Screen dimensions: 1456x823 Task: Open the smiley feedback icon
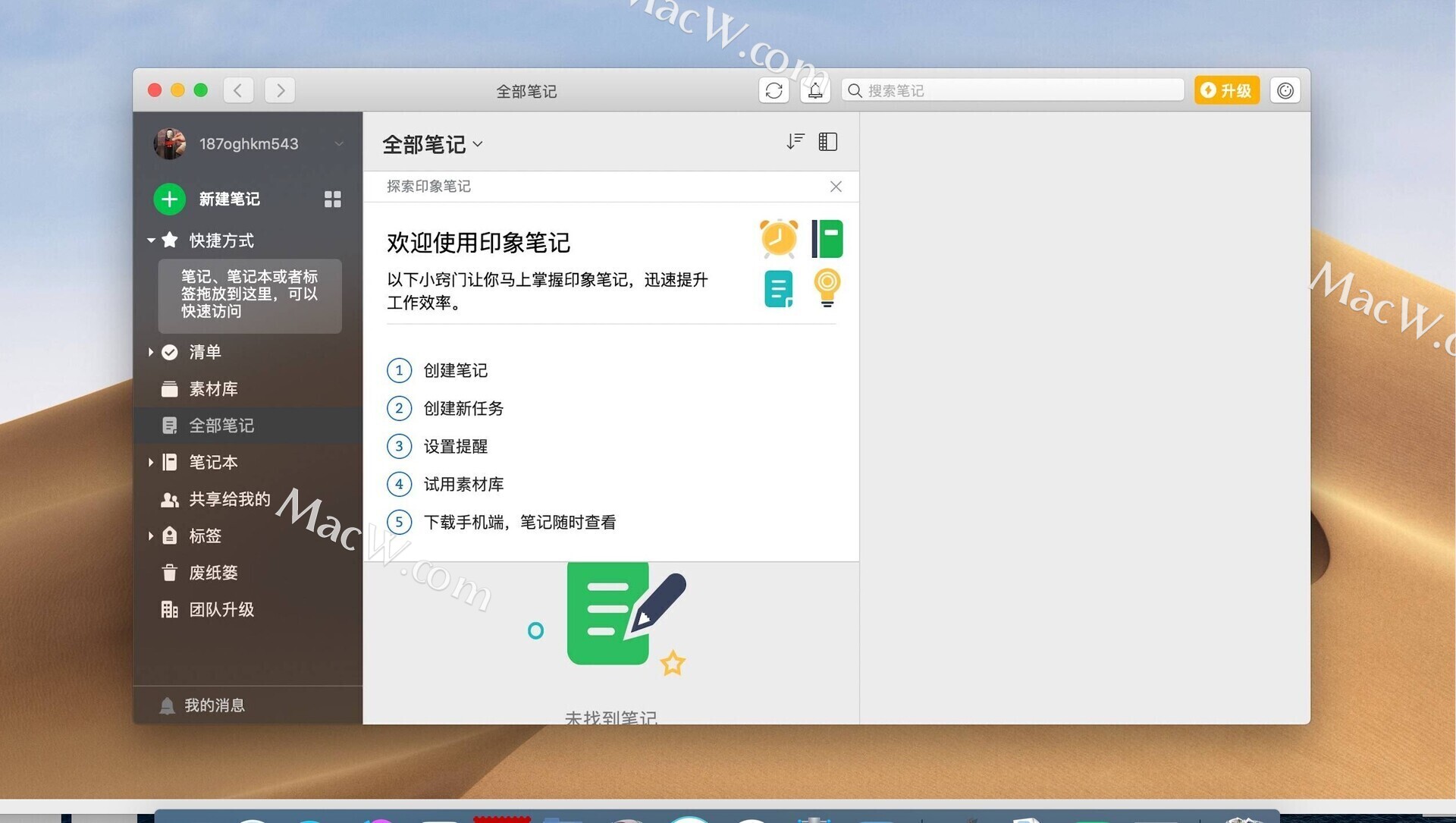pyautogui.click(x=1285, y=90)
